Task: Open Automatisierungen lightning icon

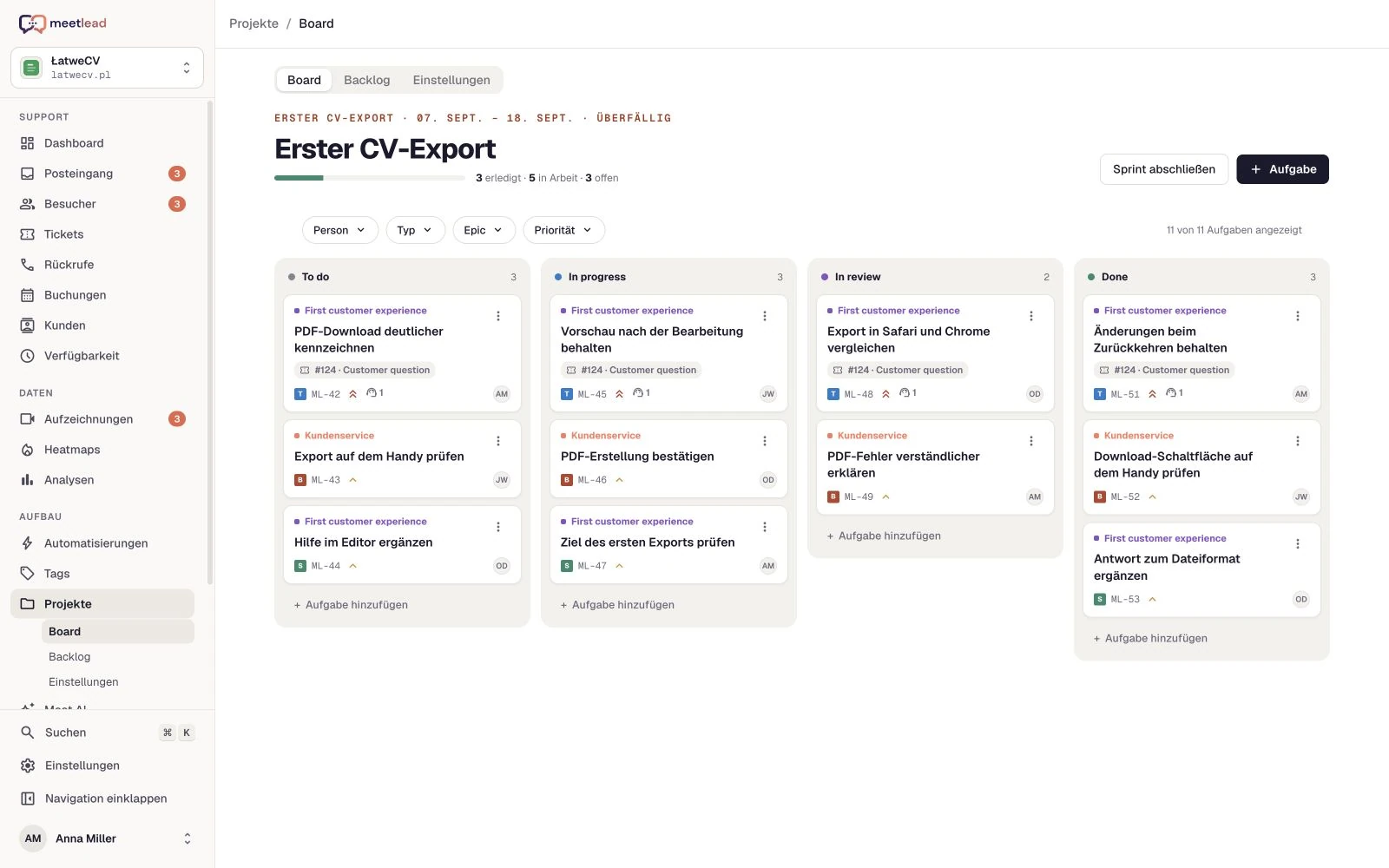Action: pos(27,543)
